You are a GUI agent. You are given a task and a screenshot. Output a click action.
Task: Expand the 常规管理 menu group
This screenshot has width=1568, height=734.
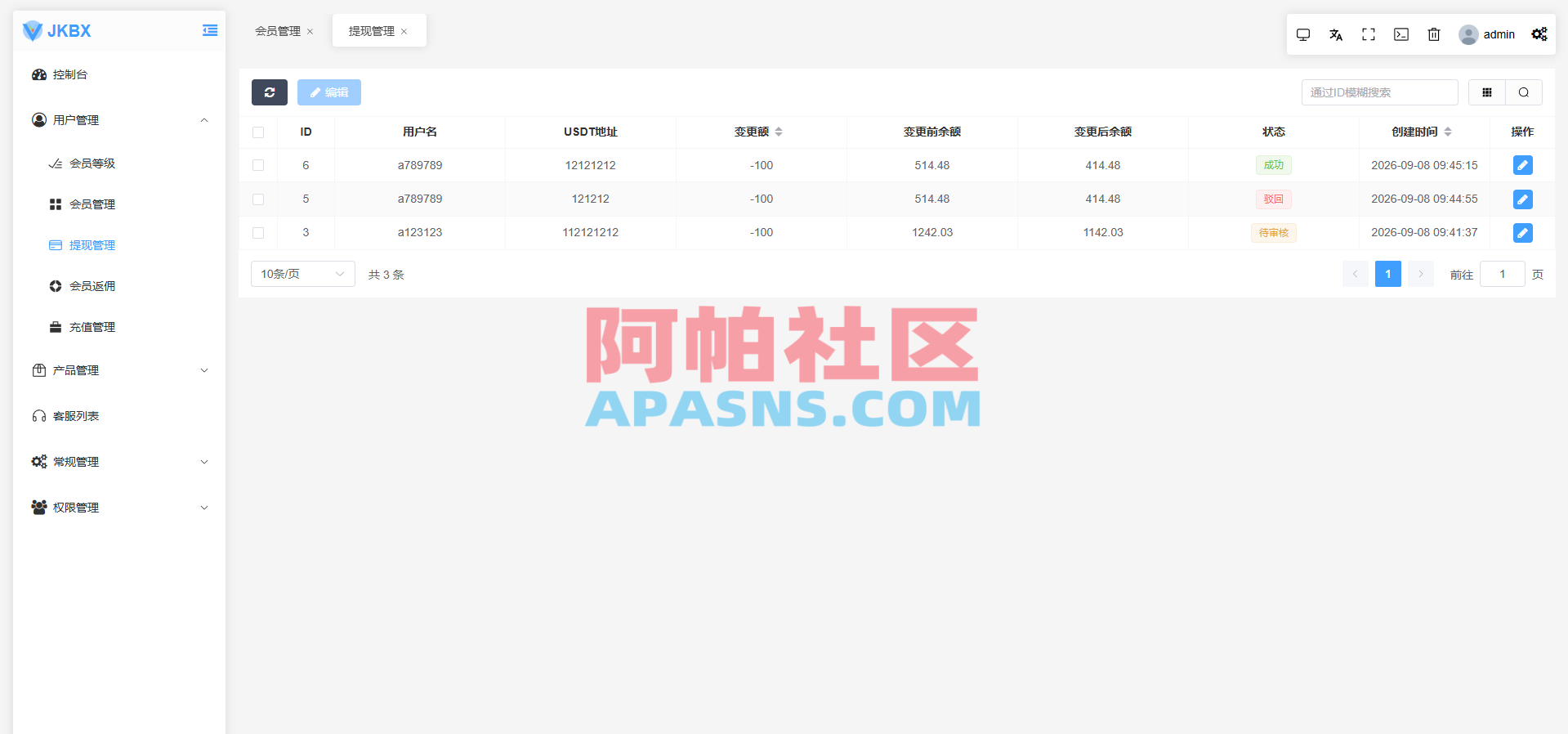[119, 462]
